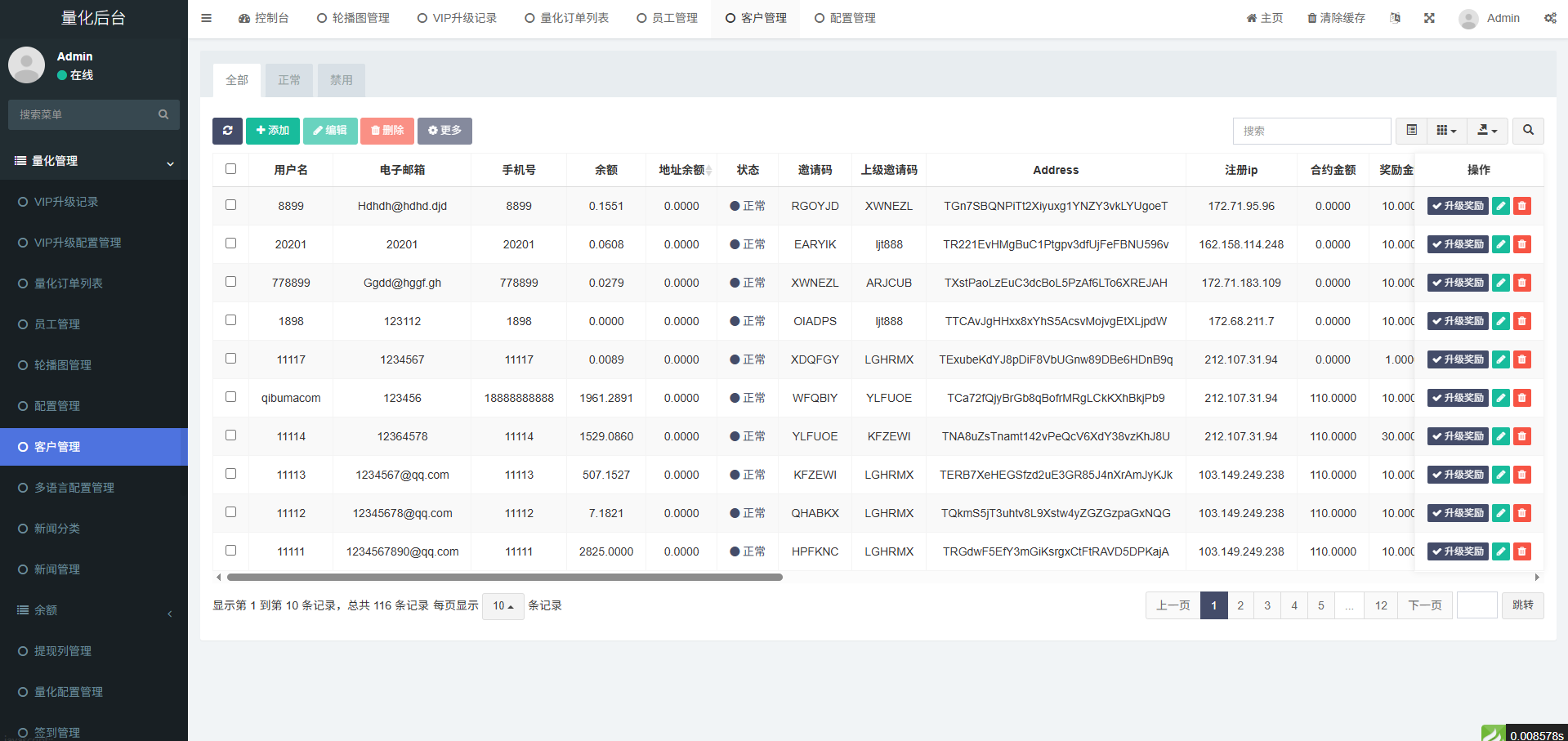Click the Admin avatar in the sidebar
1568x741 pixels.
coord(27,65)
